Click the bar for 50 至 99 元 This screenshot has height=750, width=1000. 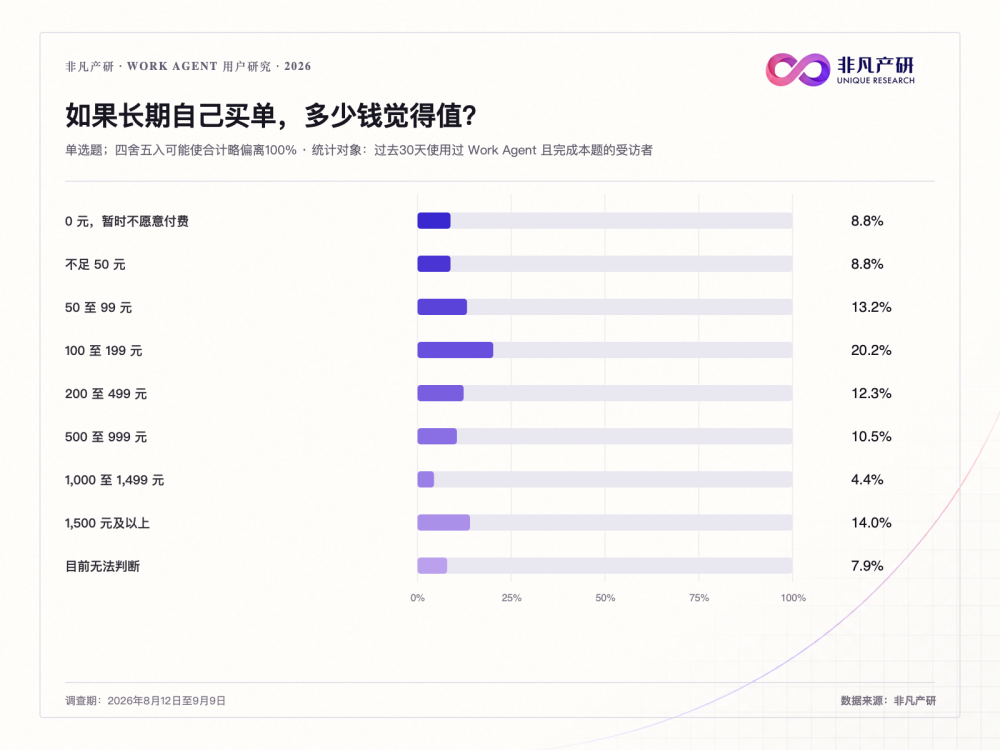tap(442, 307)
